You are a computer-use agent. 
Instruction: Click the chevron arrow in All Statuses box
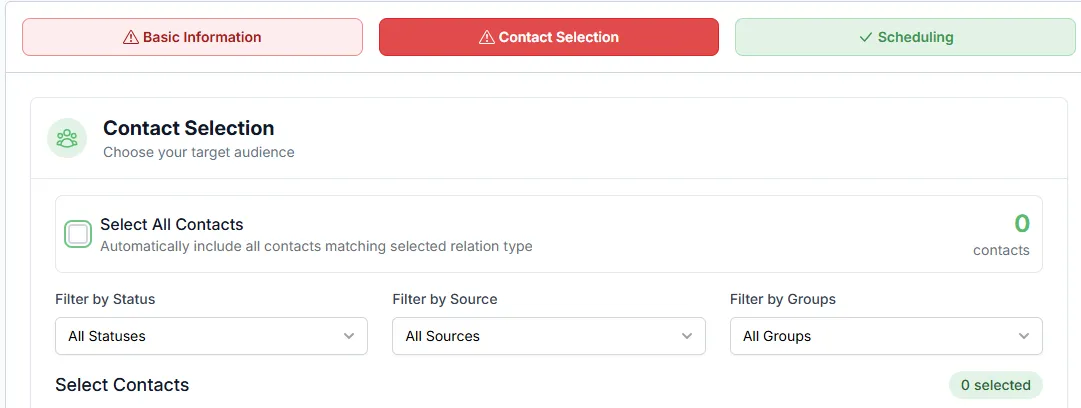(349, 336)
